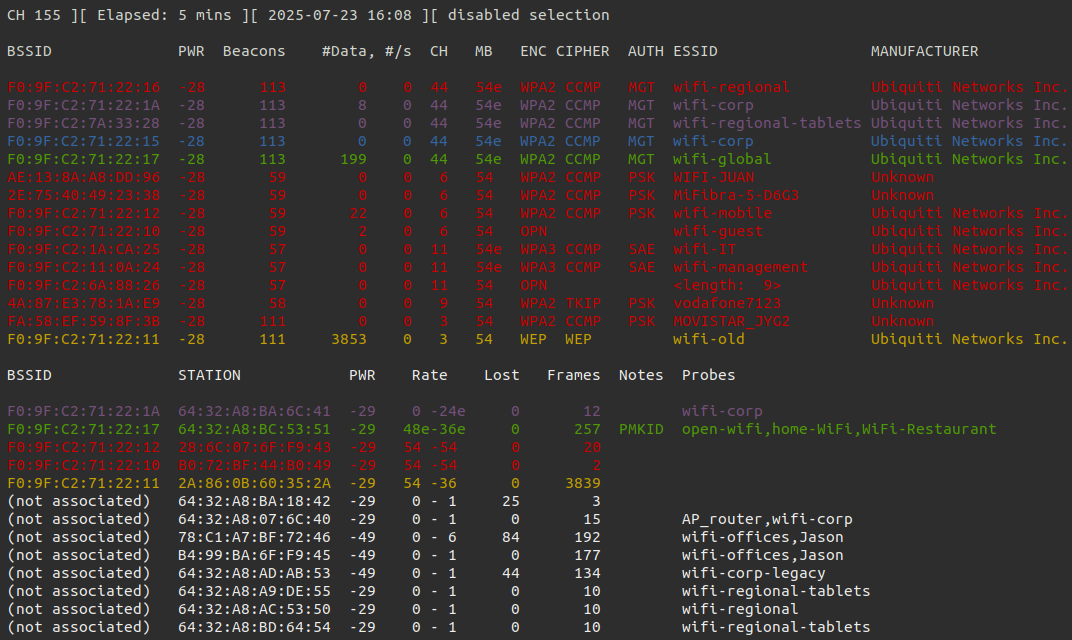
Task: Click the ESSID column header
Action: pyautogui.click(x=695, y=51)
